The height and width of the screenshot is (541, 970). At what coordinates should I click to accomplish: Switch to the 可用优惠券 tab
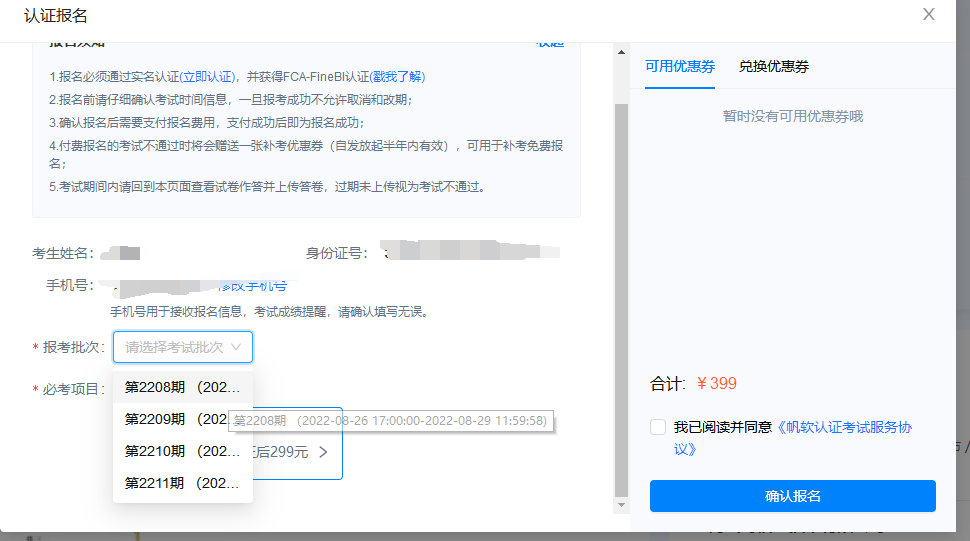tap(679, 66)
